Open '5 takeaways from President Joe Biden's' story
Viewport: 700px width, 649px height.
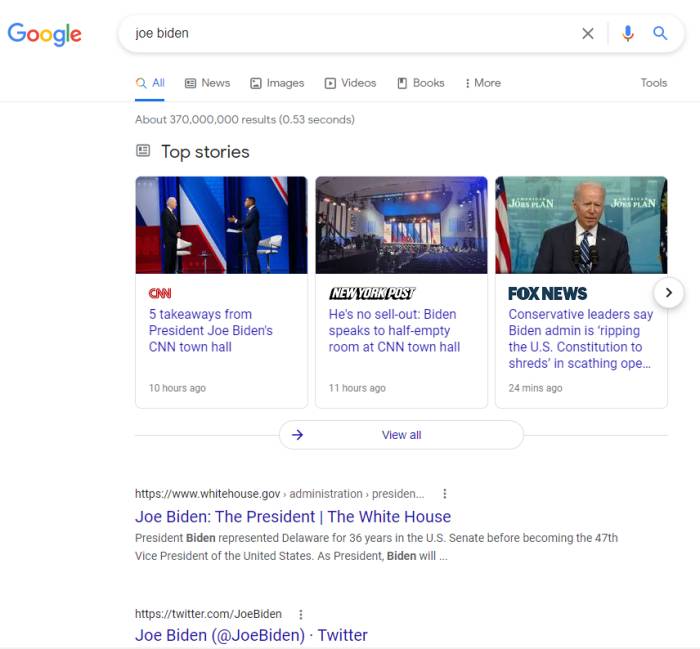tap(210, 331)
